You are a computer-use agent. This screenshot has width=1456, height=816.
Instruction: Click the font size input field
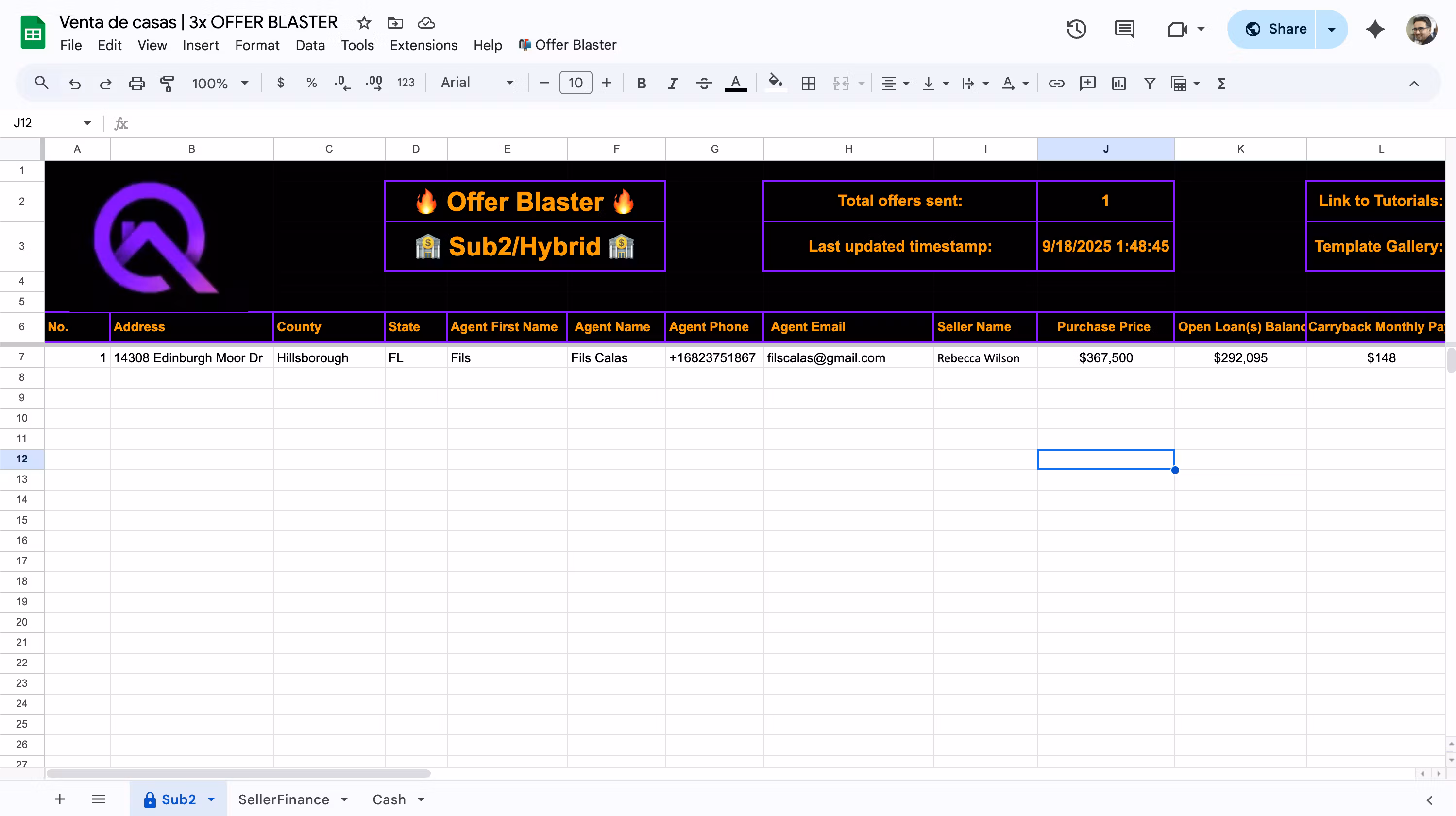(576, 83)
